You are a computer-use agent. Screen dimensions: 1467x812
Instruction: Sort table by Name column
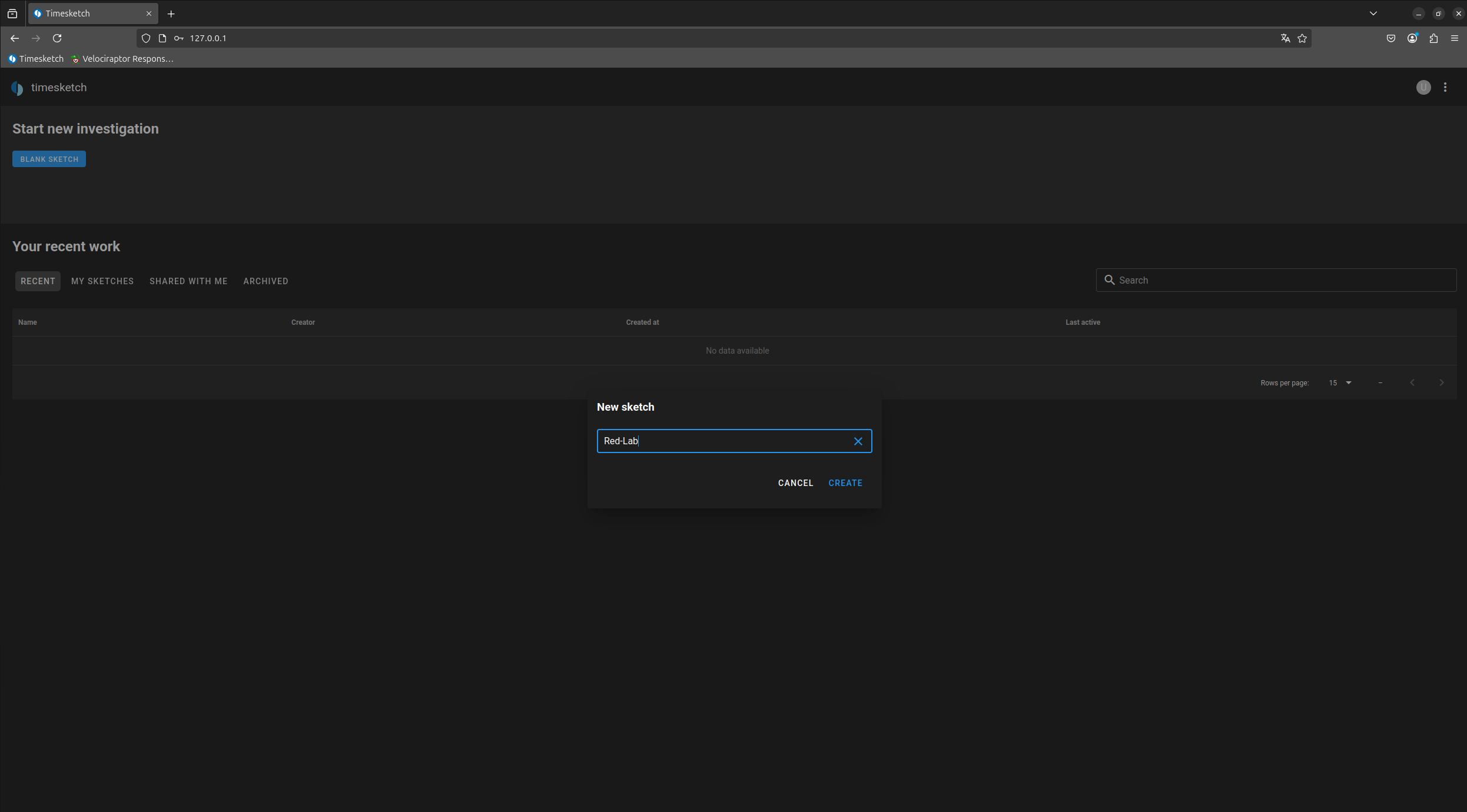click(x=28, y=322)
